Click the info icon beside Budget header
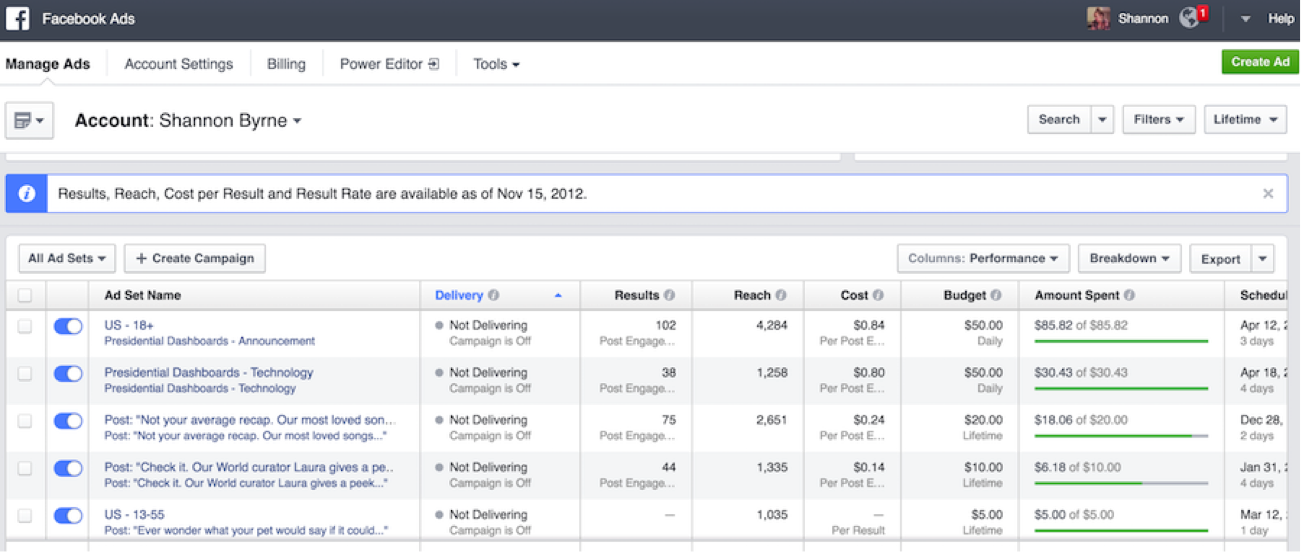Image resolution: width=1301 pixels, height=552 pixels. (996, 296)
